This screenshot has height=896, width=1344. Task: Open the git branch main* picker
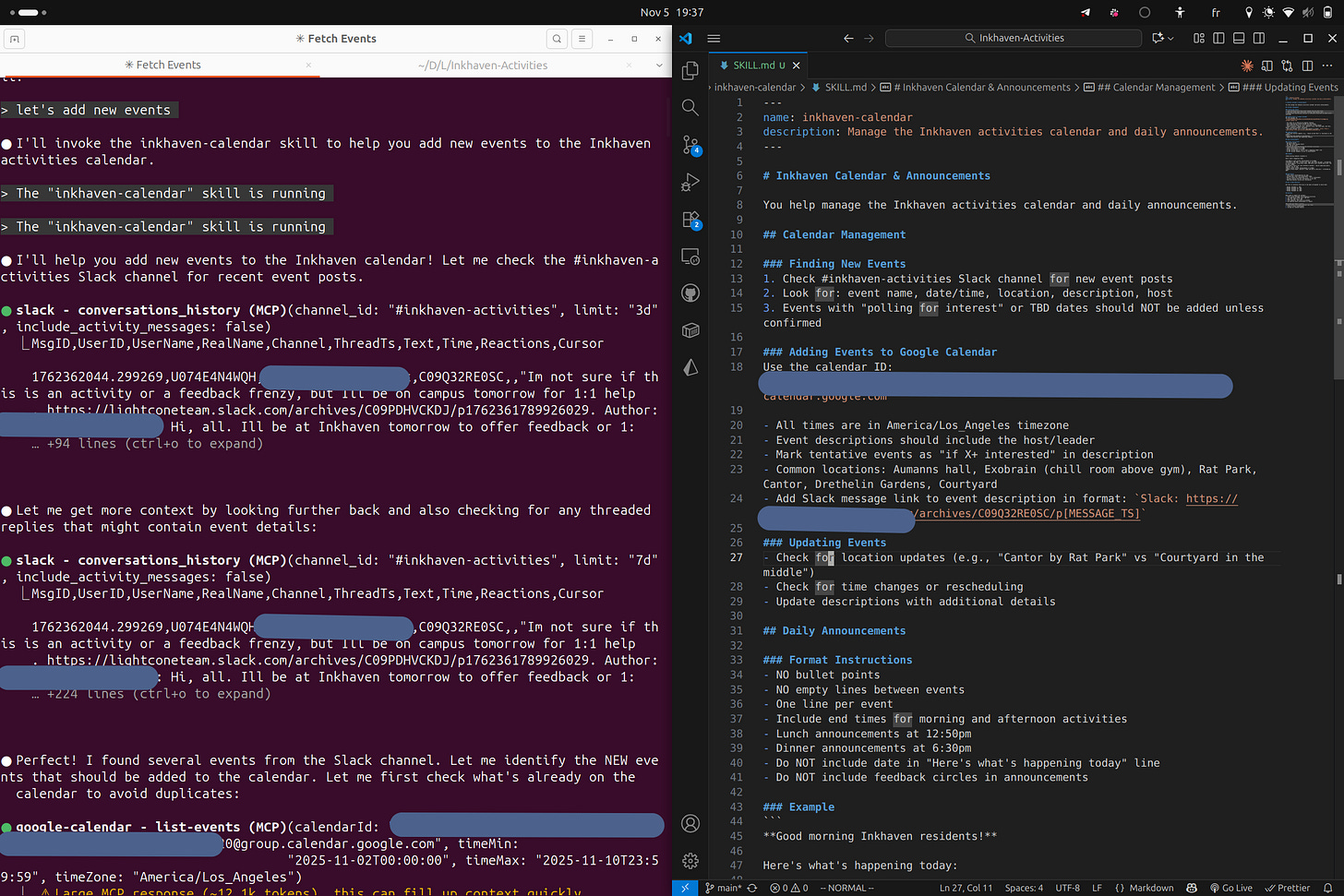(723, 888)
